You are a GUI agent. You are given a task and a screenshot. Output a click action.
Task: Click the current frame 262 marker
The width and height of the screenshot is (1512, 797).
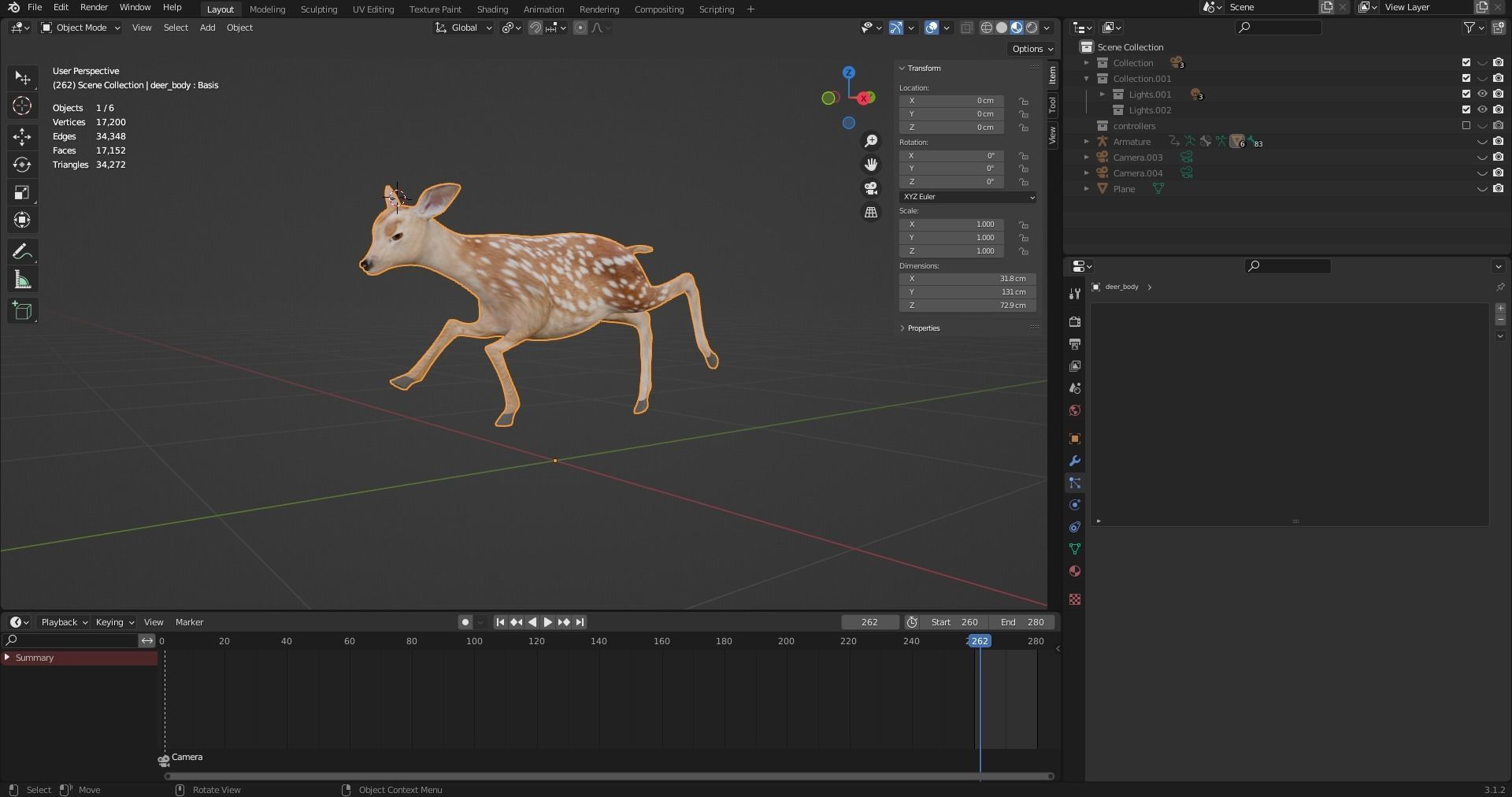pos(980,641)
